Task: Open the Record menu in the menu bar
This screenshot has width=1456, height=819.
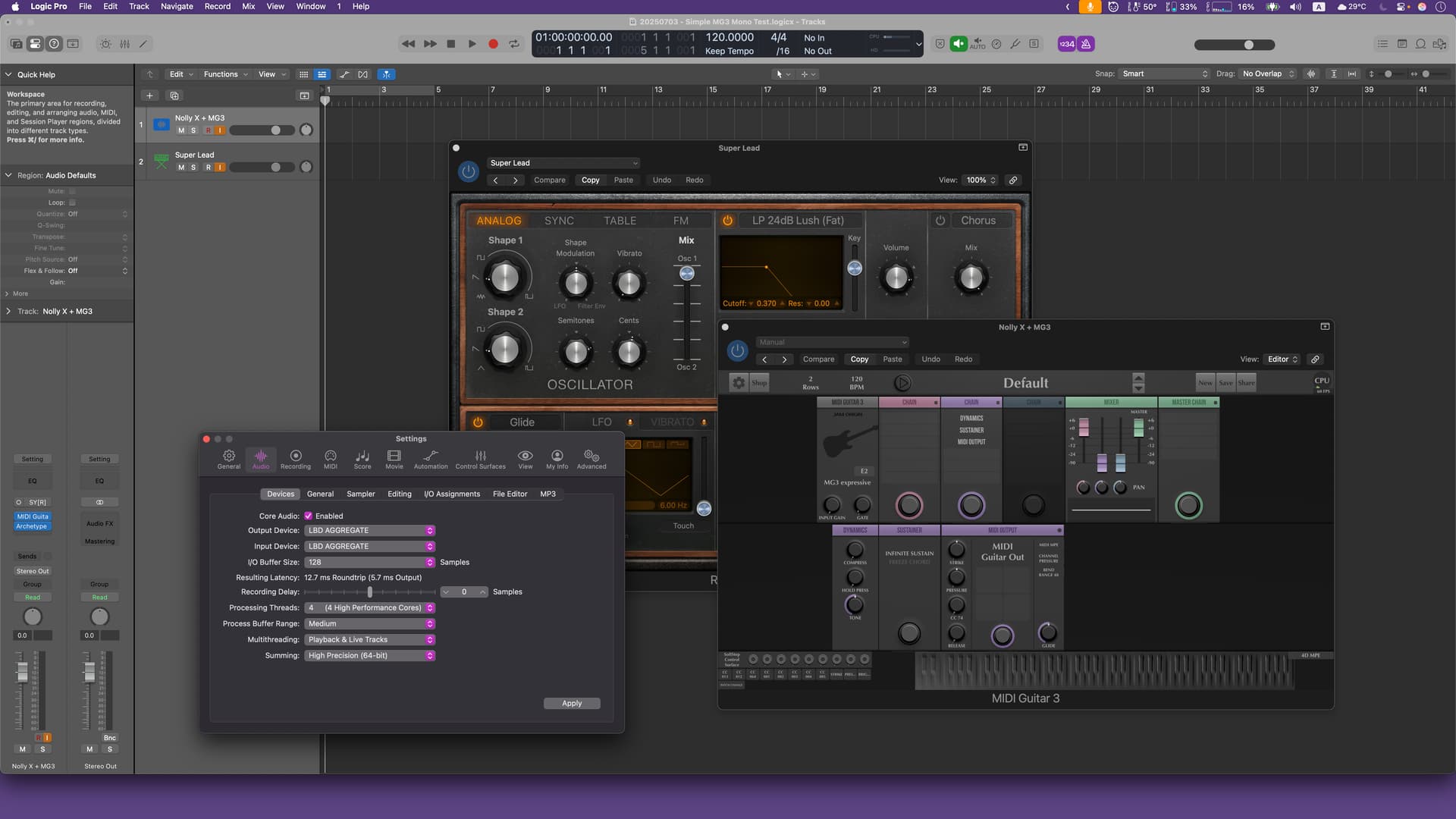Action: [x=218, y=6]
